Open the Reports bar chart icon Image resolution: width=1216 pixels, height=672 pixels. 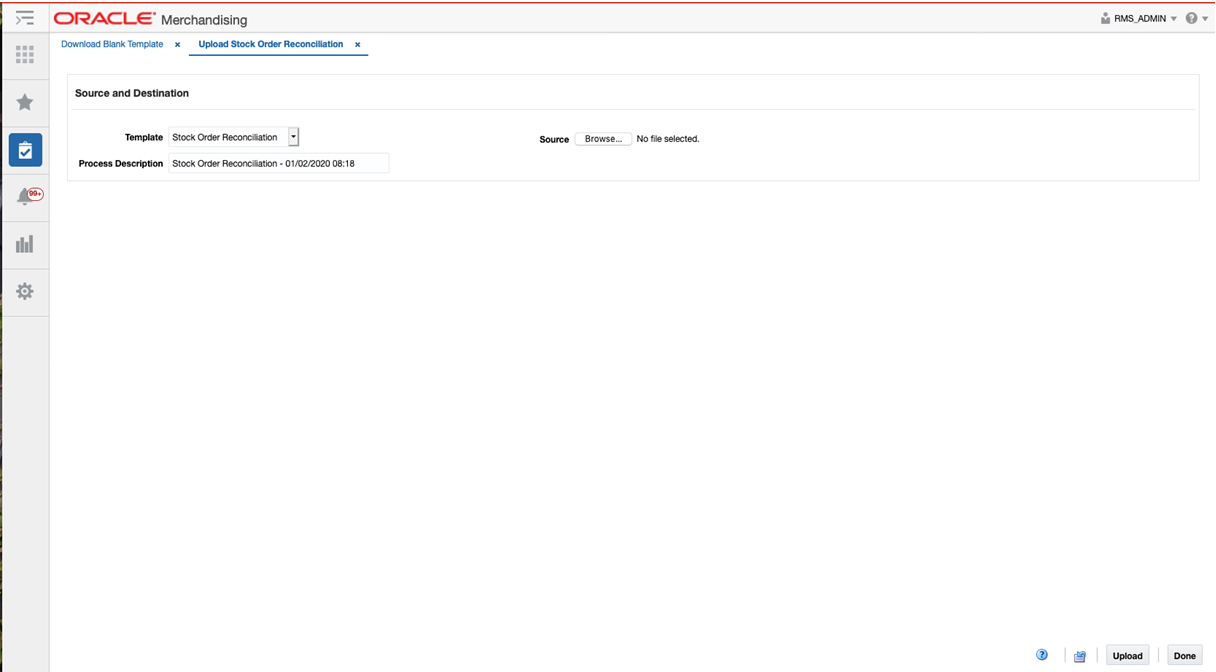25,243
